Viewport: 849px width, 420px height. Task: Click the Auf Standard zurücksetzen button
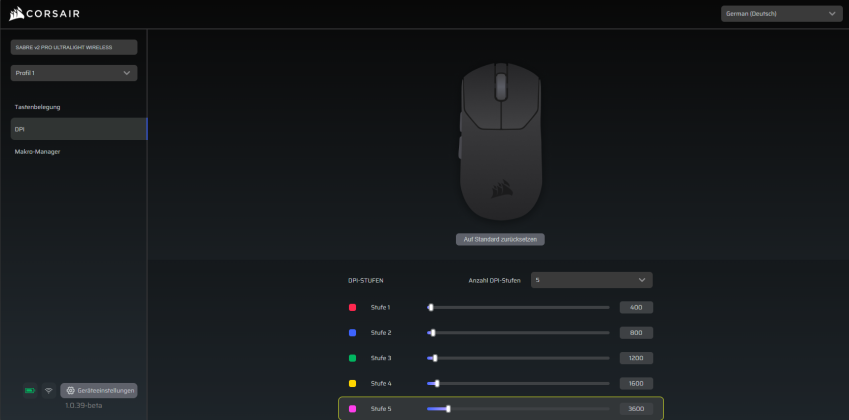(500, 240)
